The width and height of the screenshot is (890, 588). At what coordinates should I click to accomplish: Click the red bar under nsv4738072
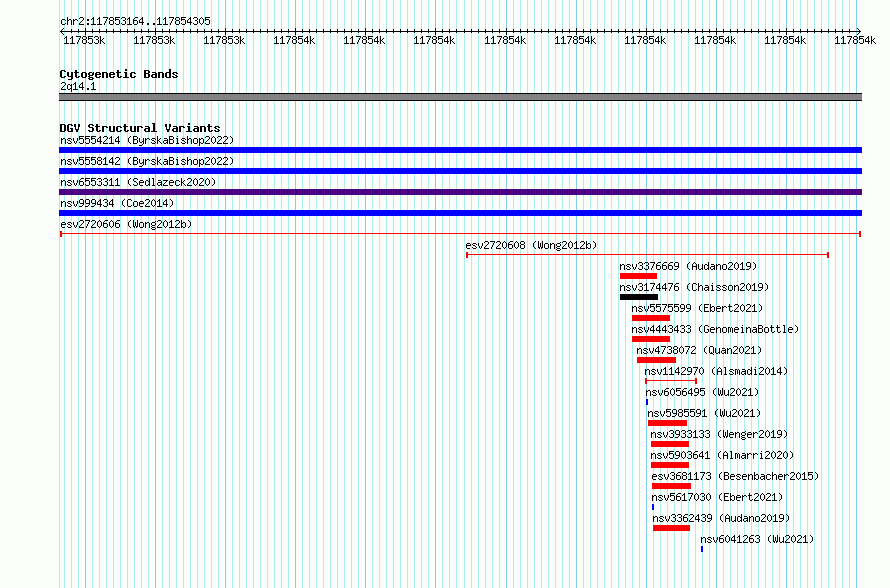(656, 360)
